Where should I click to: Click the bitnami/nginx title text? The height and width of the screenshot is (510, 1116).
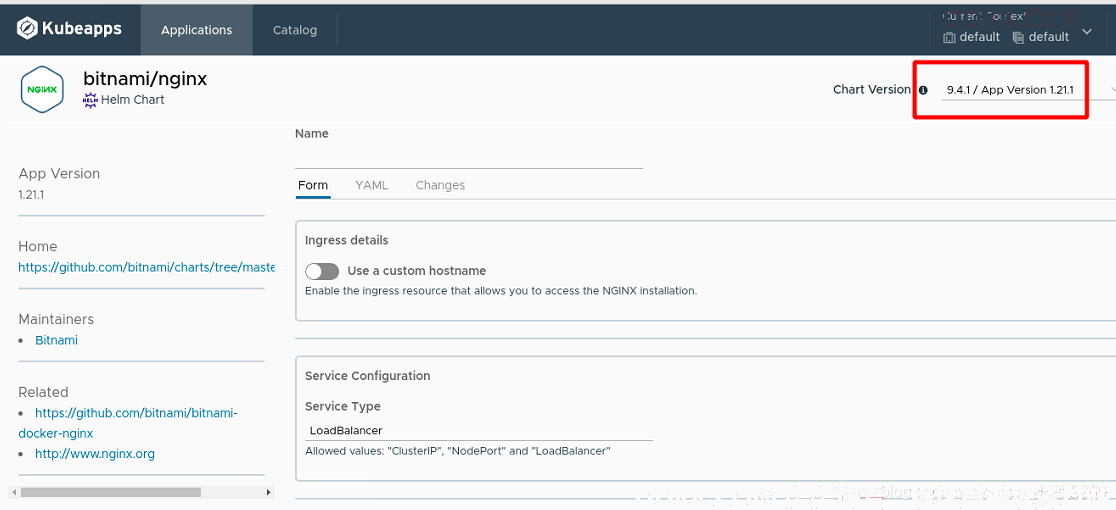pos(145,78)
